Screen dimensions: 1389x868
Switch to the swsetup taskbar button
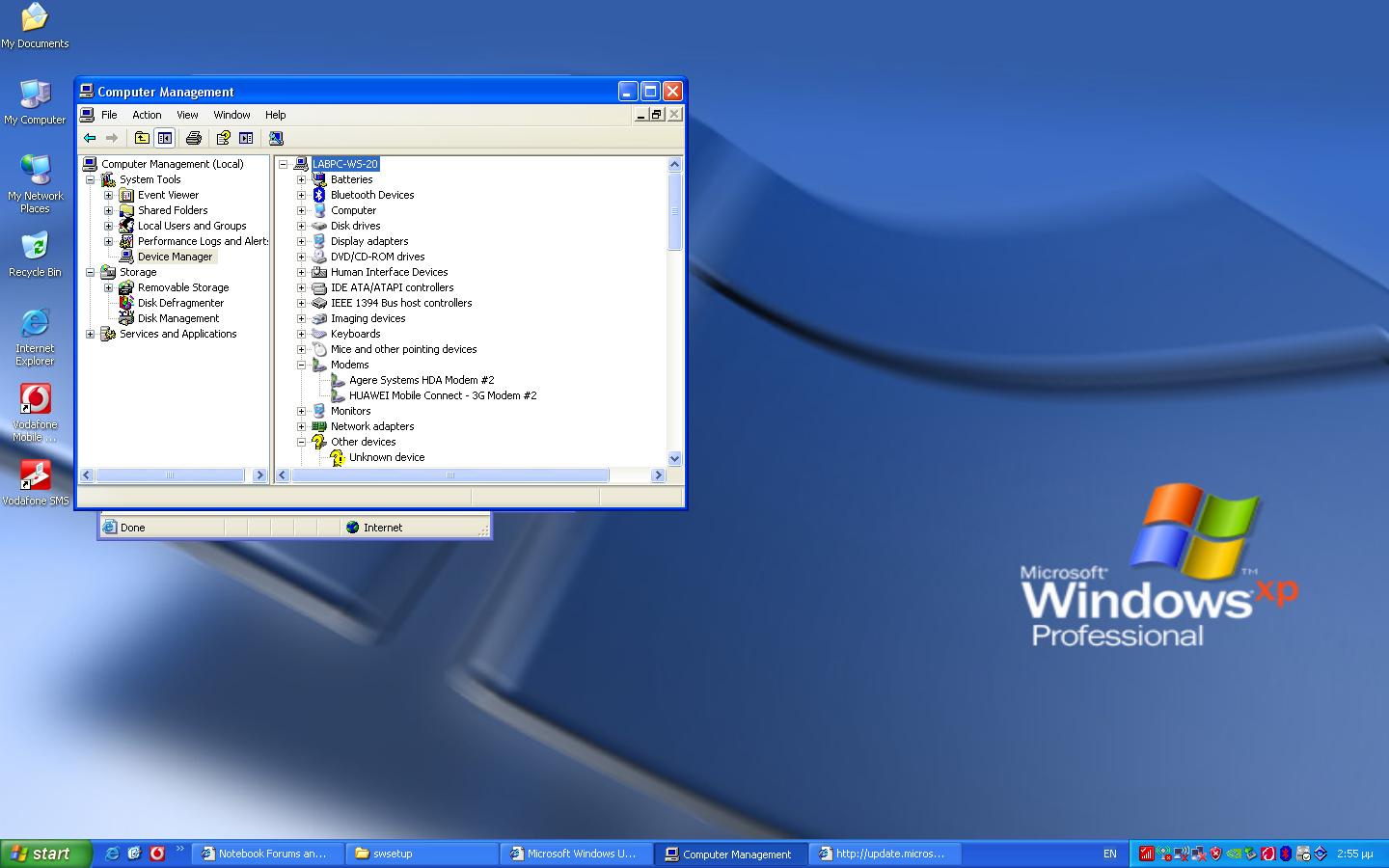pos(422,854)
